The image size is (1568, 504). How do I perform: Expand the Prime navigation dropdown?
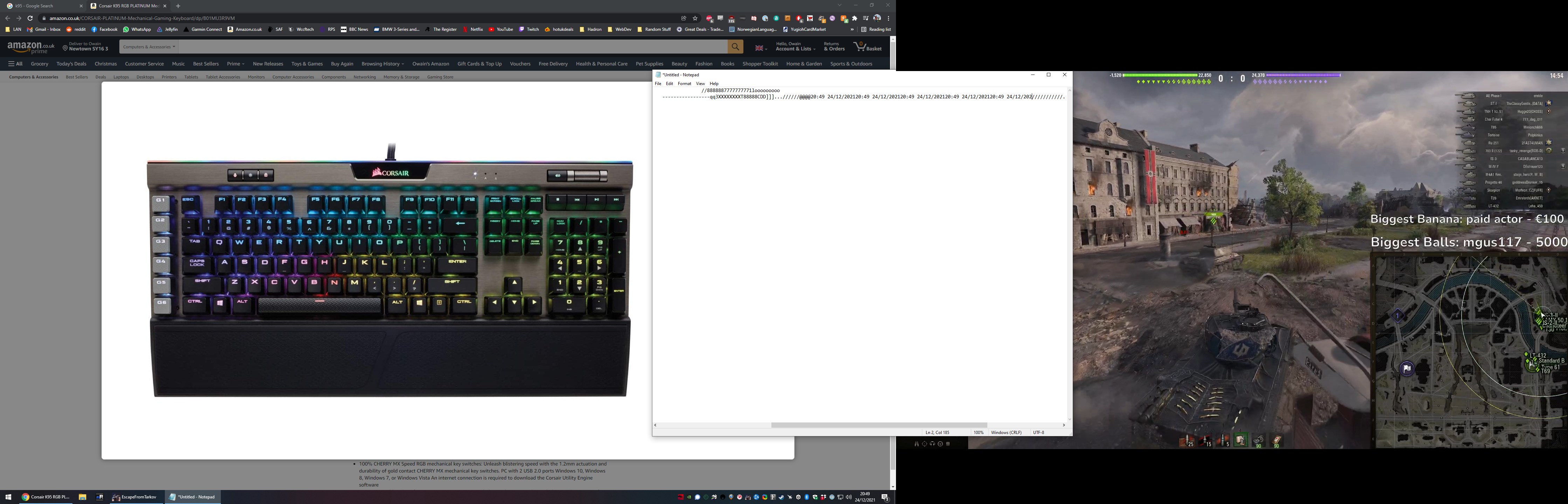pos(236,64)
